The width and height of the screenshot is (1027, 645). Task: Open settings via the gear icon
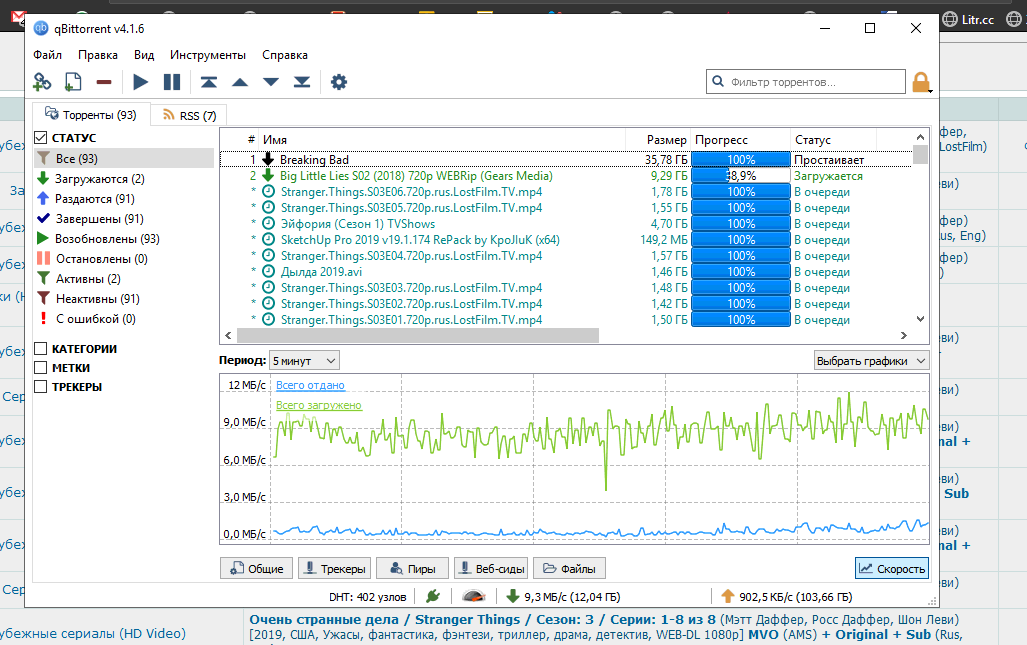click(339, 82)
